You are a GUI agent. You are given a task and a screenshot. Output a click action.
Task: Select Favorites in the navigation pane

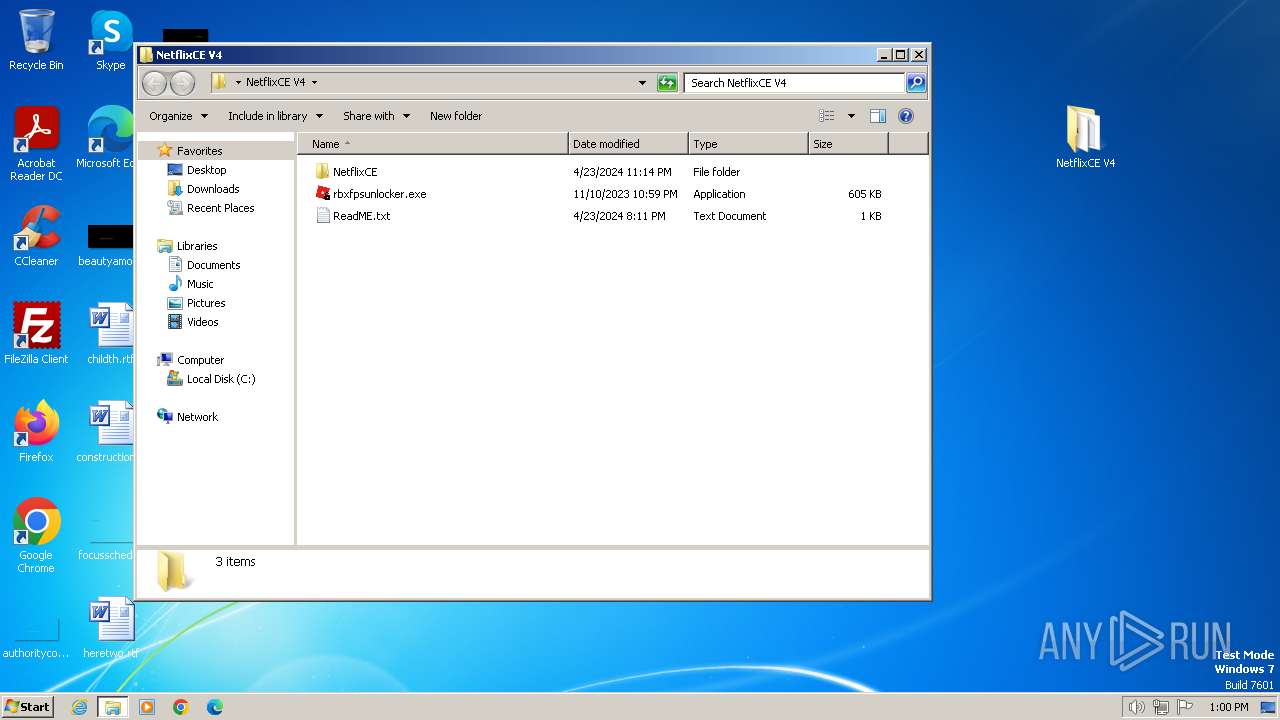[x=199, y=151]
